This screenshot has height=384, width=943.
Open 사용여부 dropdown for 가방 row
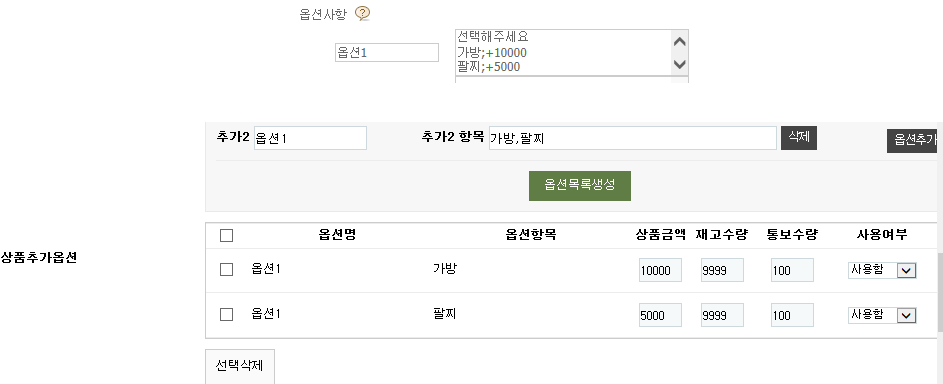[882, 270]
